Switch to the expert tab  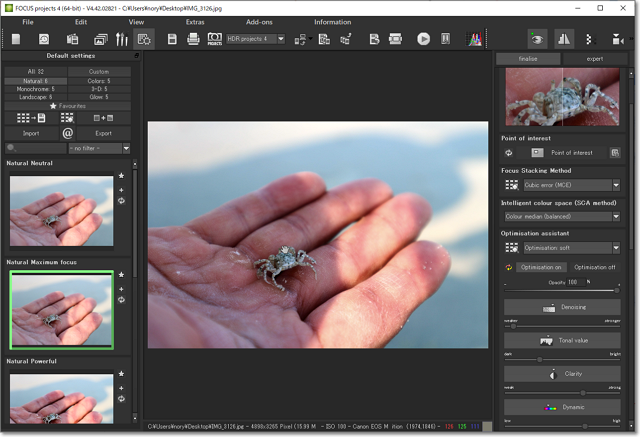594,59
